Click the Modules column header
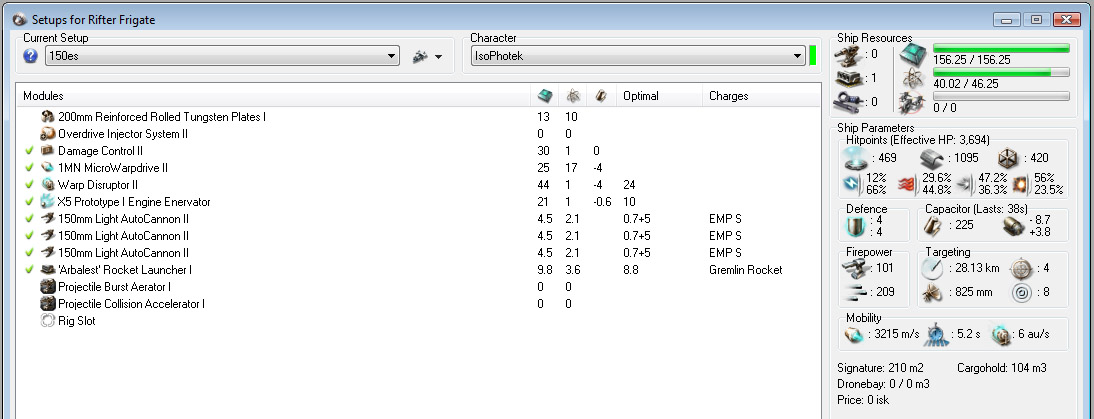 coord(43,96)
